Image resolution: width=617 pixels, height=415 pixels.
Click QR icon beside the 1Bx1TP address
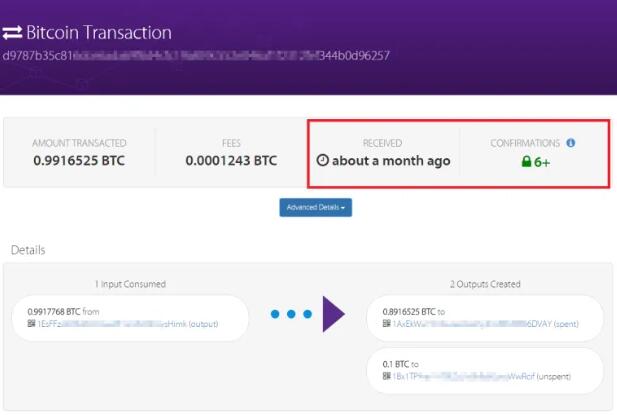(x=386, y=376)
